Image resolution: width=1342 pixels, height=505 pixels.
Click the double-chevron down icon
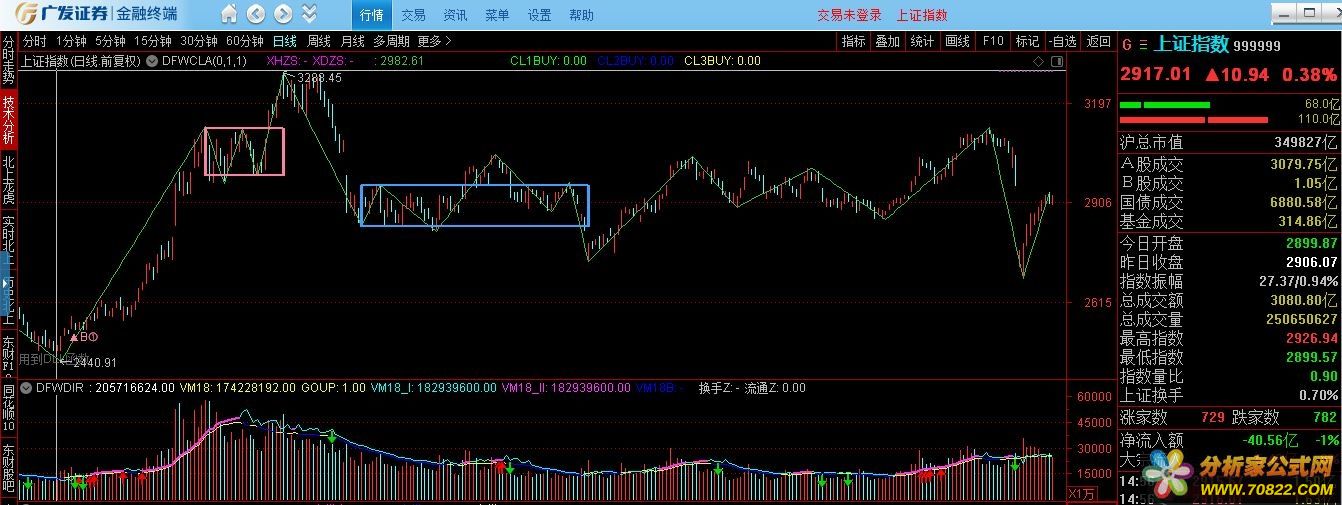(309, 14)
